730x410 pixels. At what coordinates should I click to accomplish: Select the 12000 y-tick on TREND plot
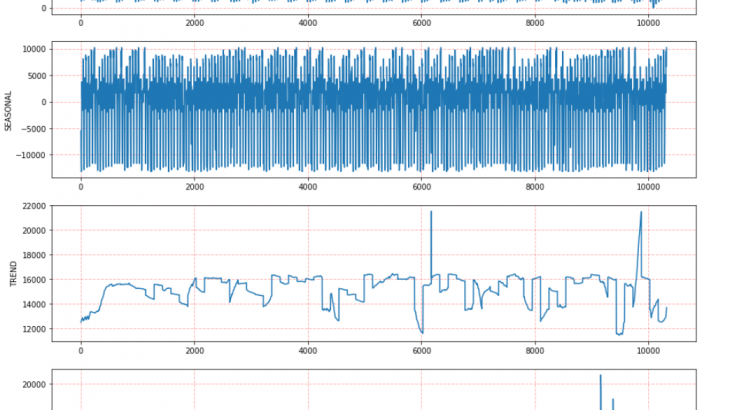(x=34, y=329)
